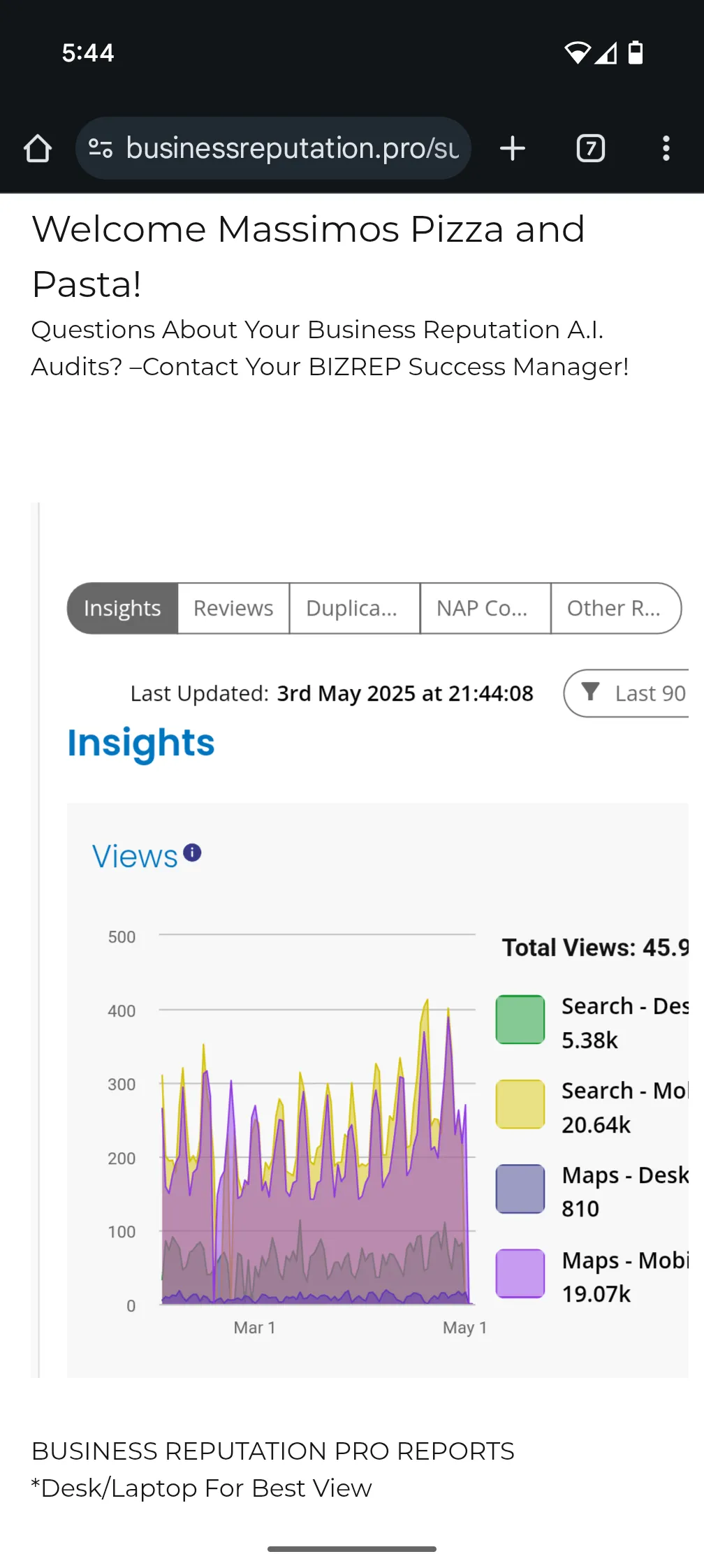This screenshot has height=1568, width=704.
Task: Tap the browser home icon
Action: coord(38,148)
